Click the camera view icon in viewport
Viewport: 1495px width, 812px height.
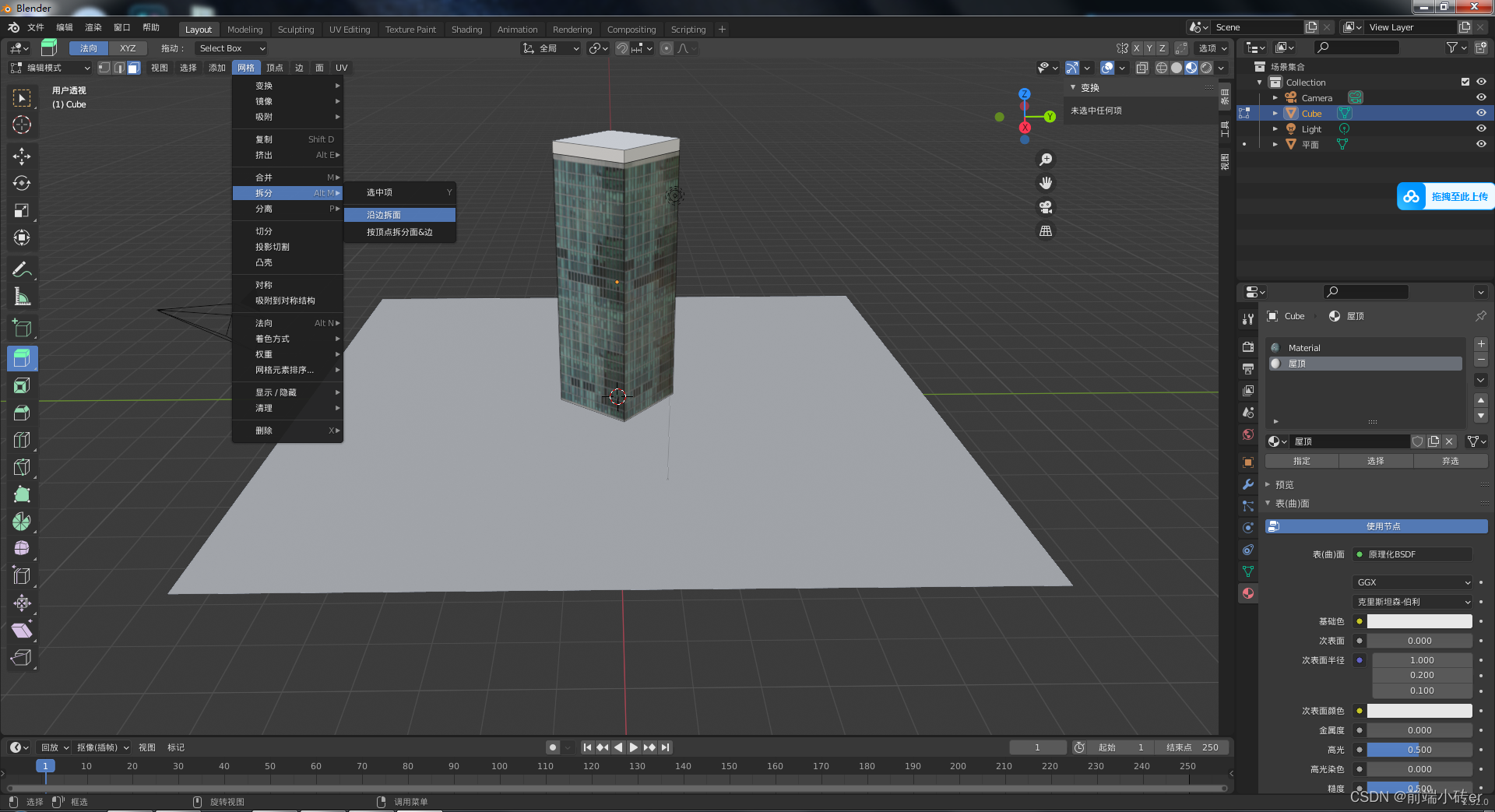(x=1046, y=207)
